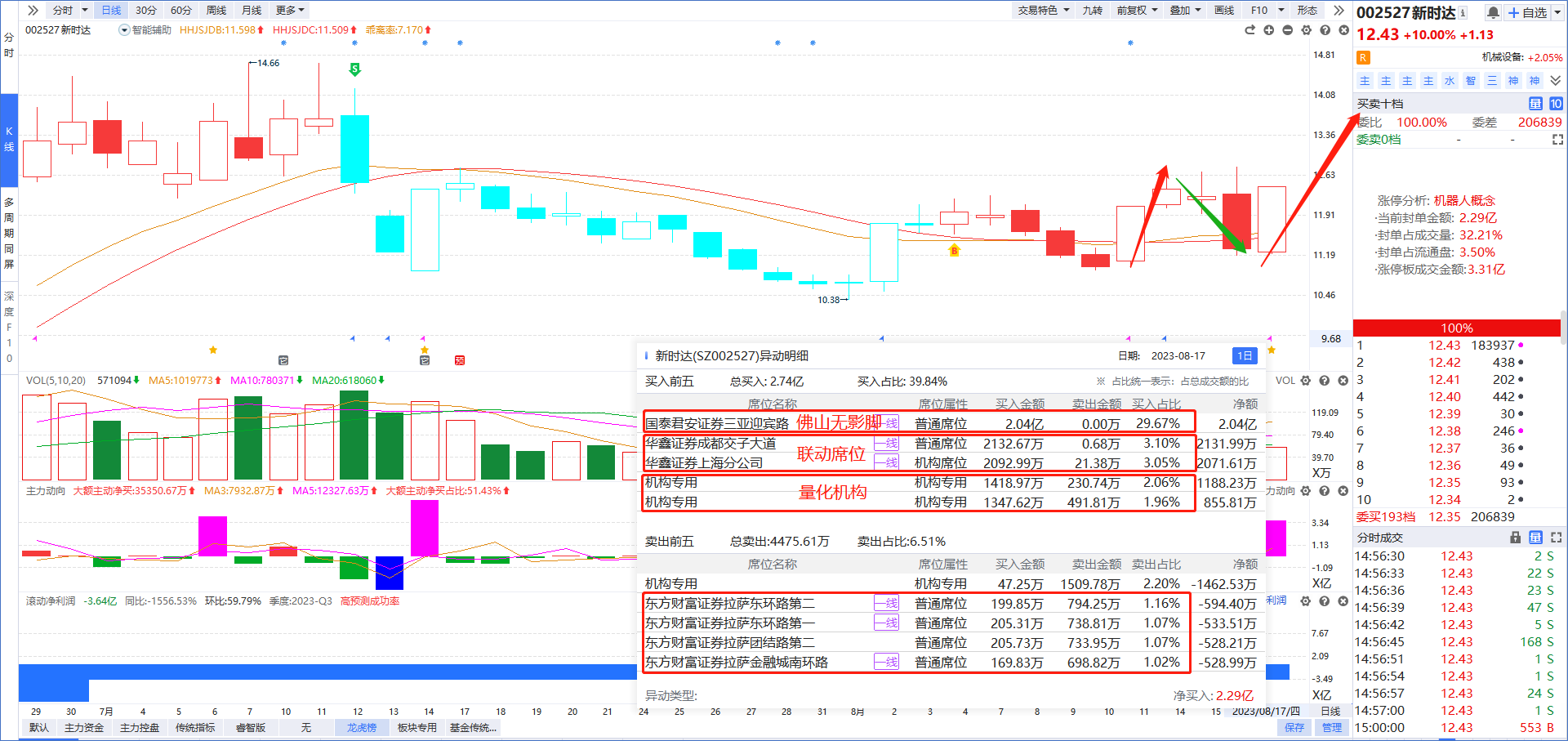This screenshot has height=741, width=1568.
Task: Click the 自选 add-to-watchlist button
Action: (1527, 12)
